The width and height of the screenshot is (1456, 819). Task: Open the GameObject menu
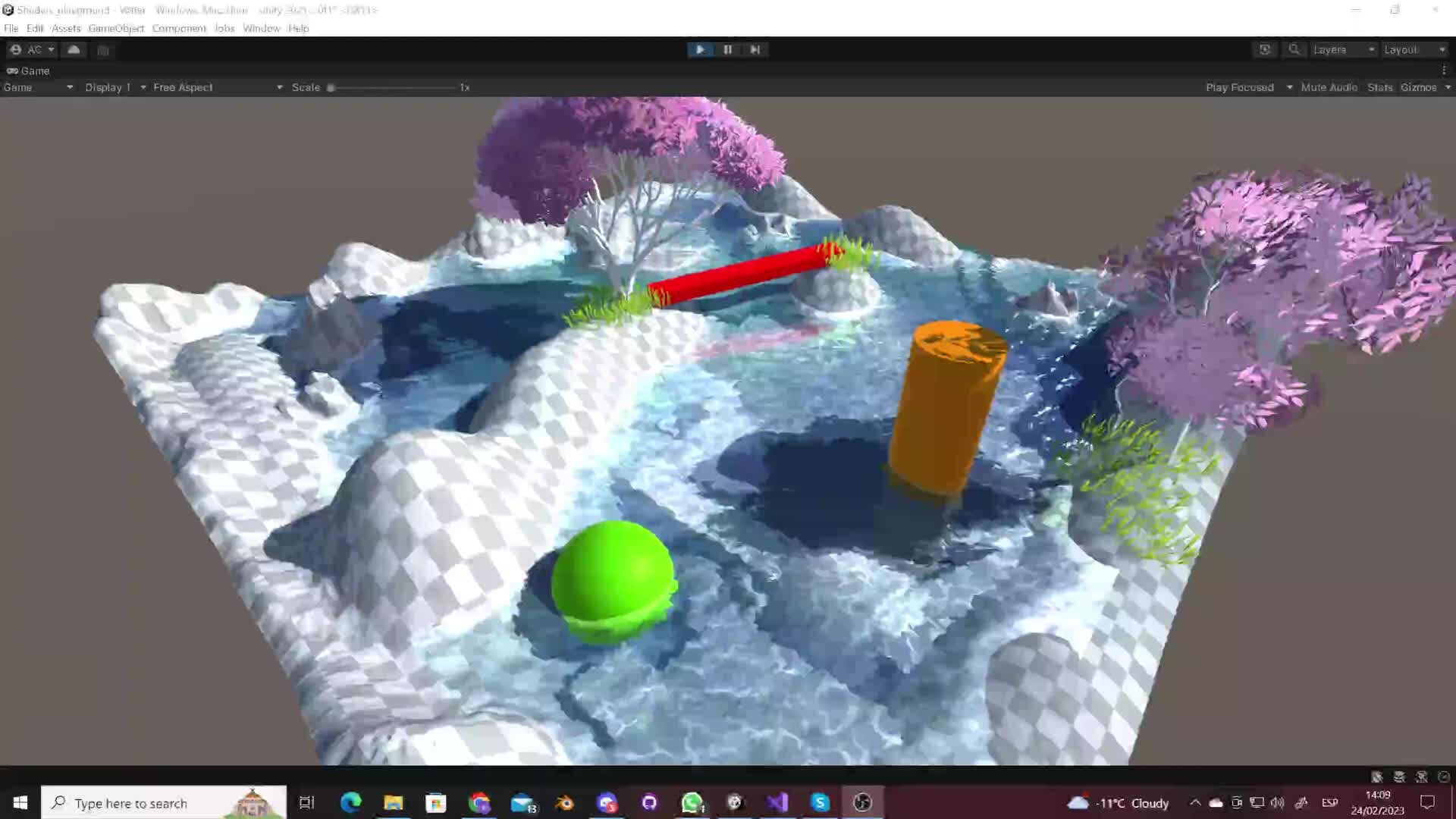click(x=116, y=28)
